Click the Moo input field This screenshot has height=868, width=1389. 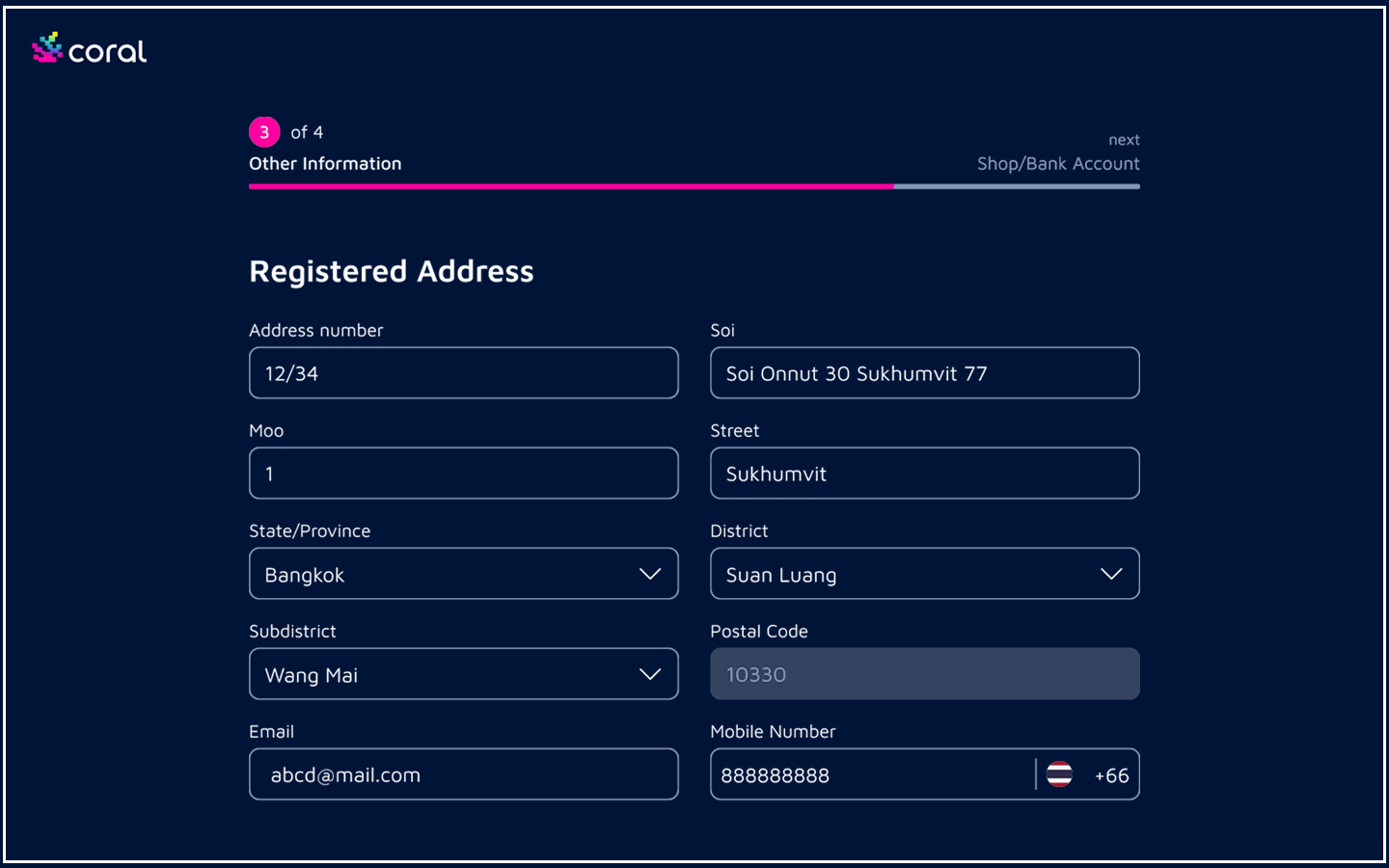pyautogui.click(x=464, y=474)
